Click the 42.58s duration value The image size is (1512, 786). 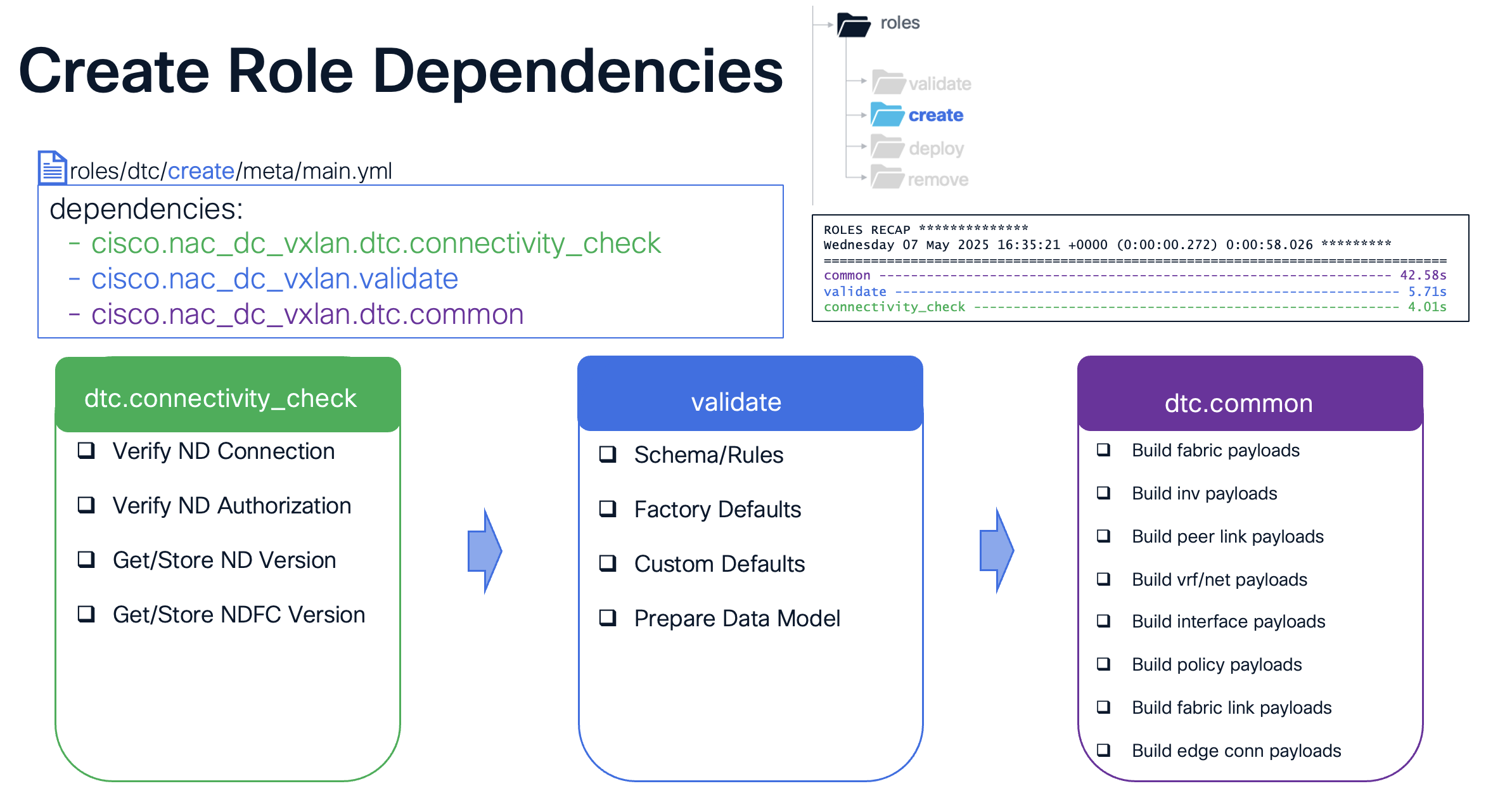(x=1423, y=275)
